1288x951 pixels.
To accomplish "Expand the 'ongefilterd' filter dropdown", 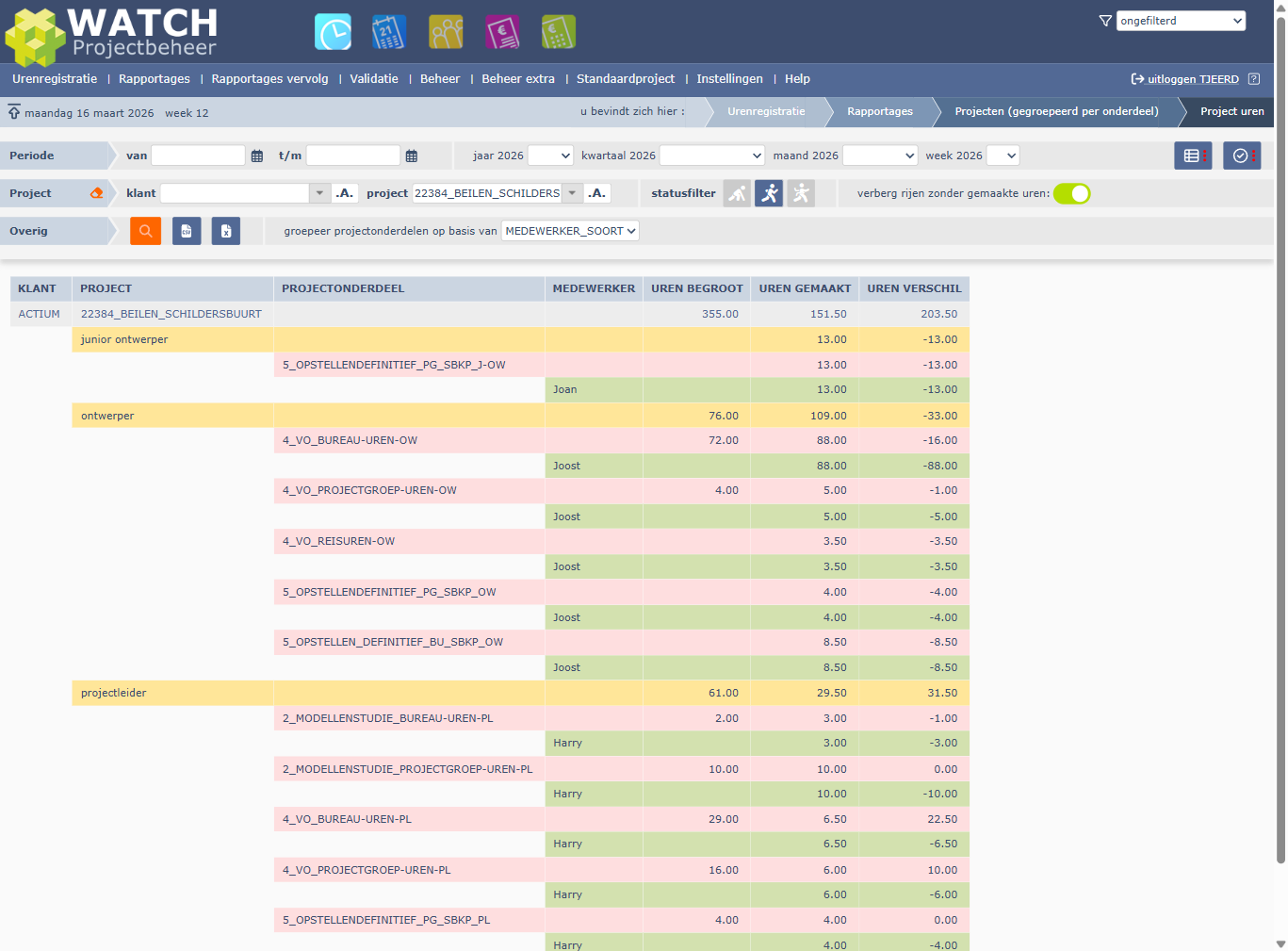I will [x=1181, y=21].
